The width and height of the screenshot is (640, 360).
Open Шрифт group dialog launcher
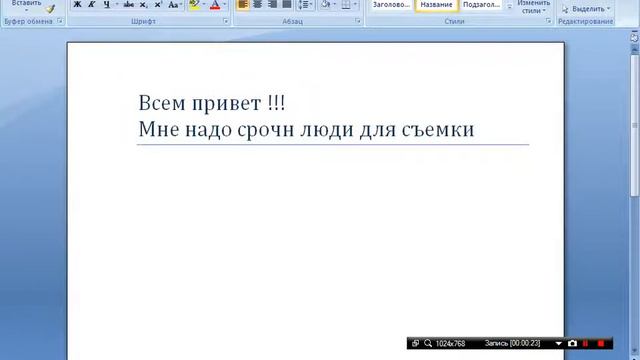(x=226, y=21)
